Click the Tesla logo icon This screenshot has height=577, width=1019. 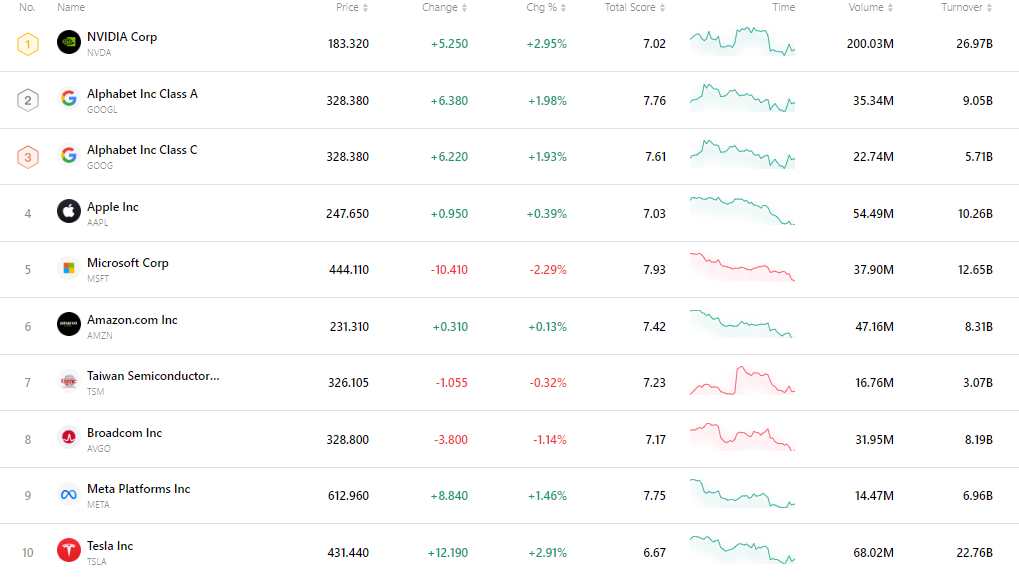point(68,551)
